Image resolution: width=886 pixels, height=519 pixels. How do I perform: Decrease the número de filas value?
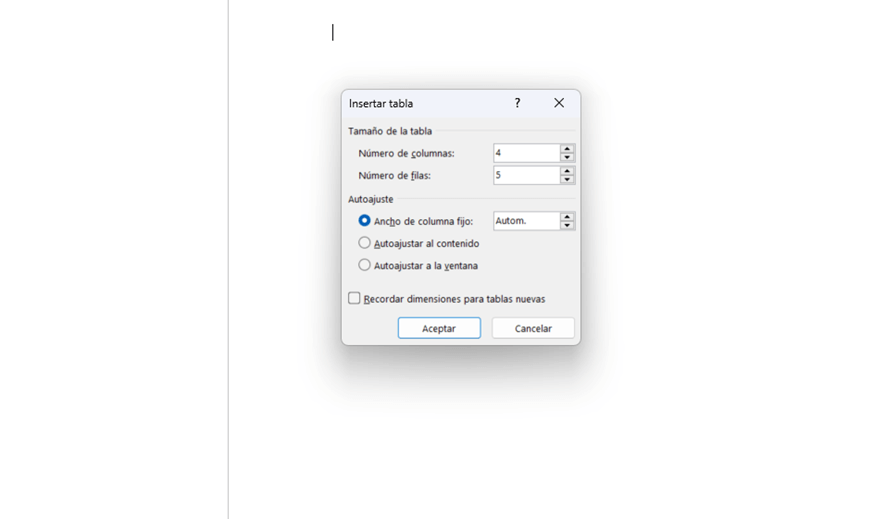click(567, 180)
